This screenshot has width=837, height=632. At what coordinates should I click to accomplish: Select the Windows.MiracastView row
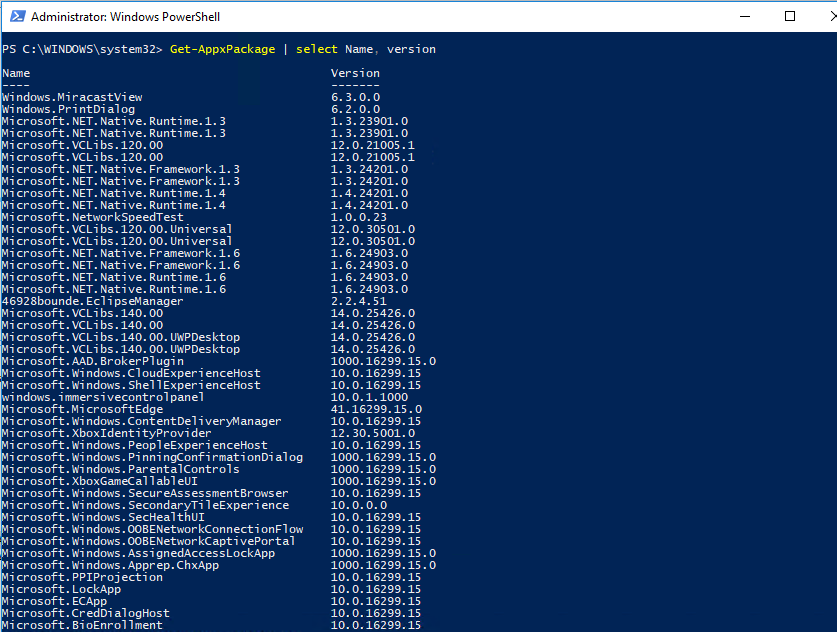click(72, 97)
